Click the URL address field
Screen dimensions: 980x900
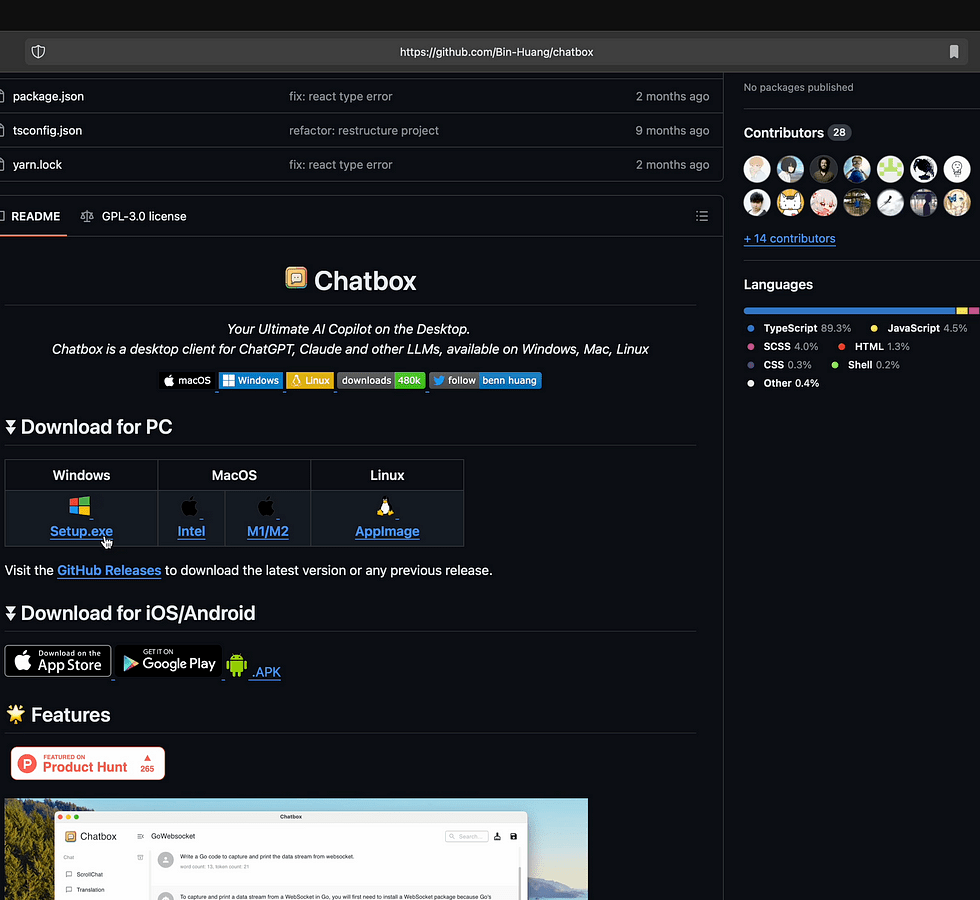pyautogui.click(x=496, y=52)
